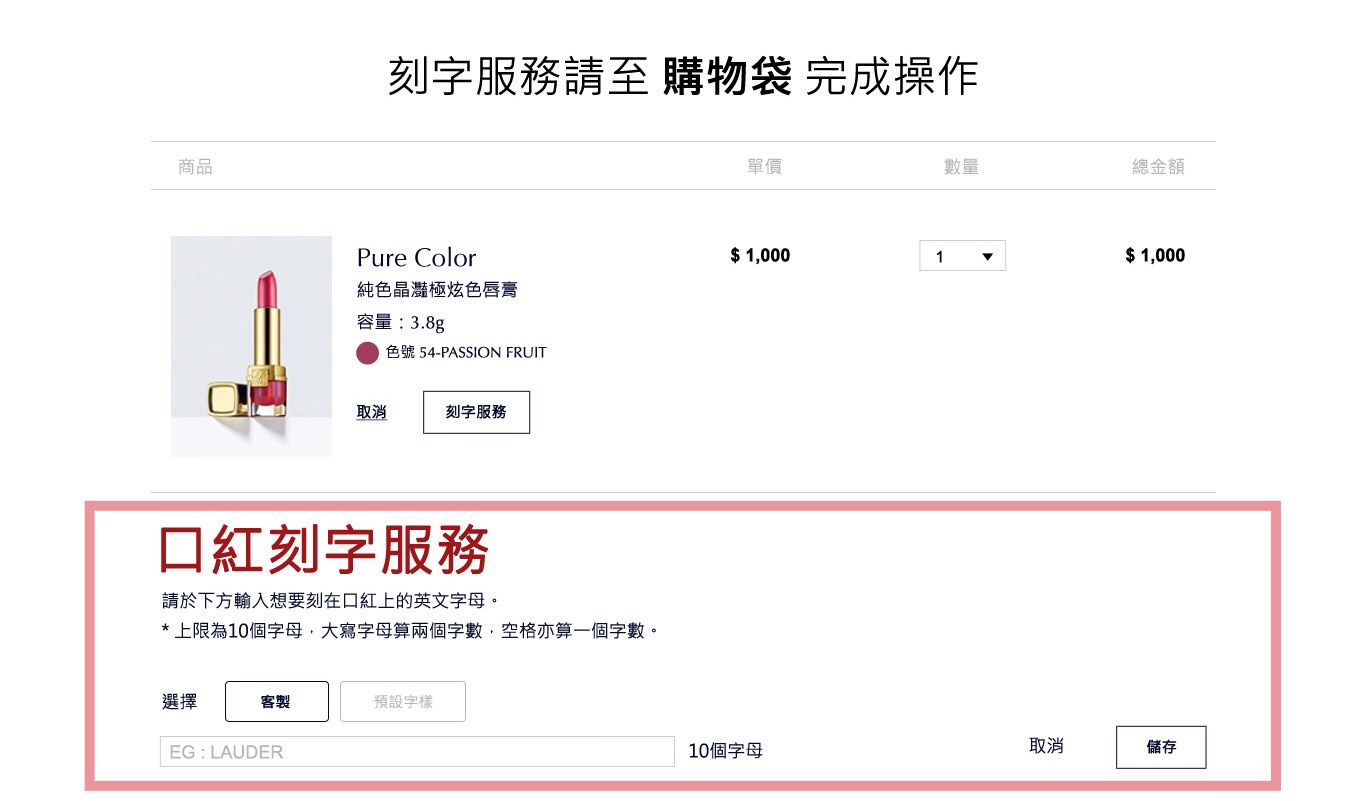Click 取消 beside the 儲存 button
Image resolution: width=1366 pixels, height=801 pixels.
(1046, 746)
